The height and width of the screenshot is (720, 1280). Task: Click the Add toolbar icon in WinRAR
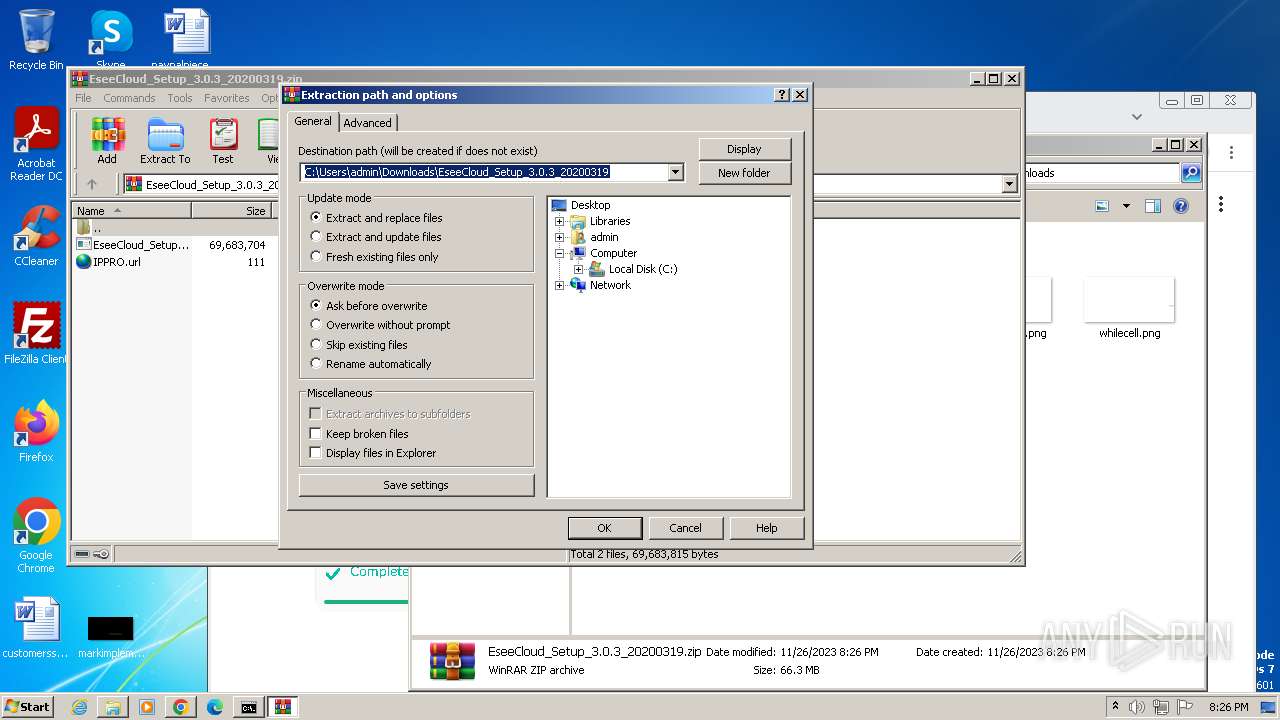click(107, 141)
